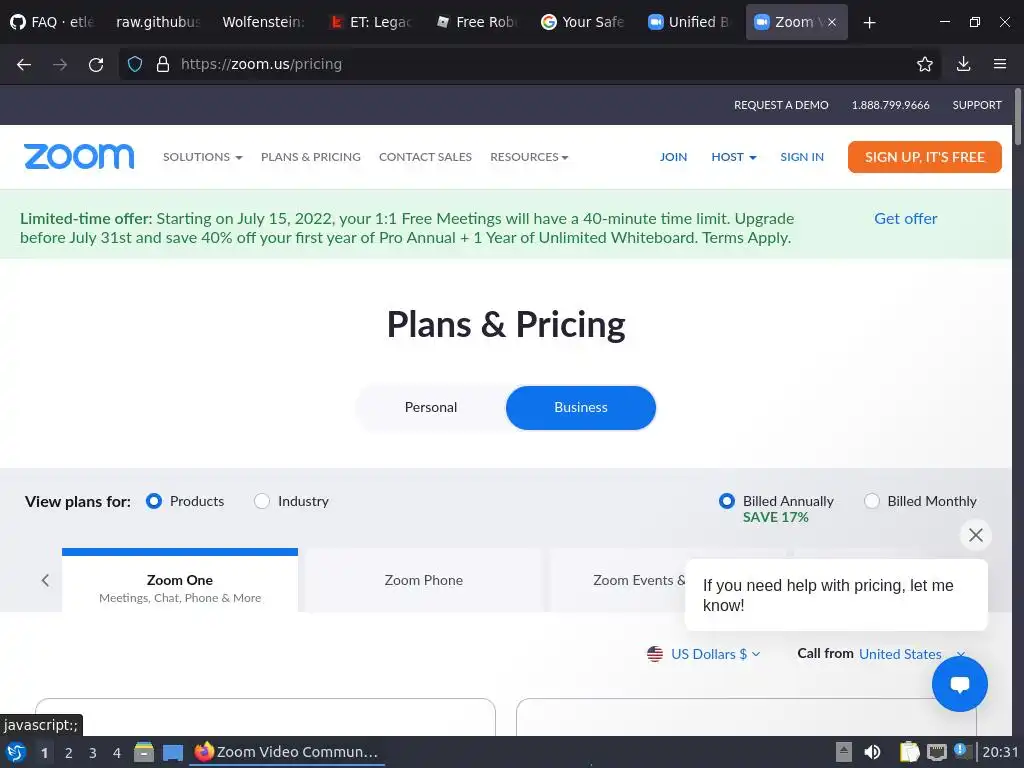Close the active Zoom tab

(x=832, y=22)
